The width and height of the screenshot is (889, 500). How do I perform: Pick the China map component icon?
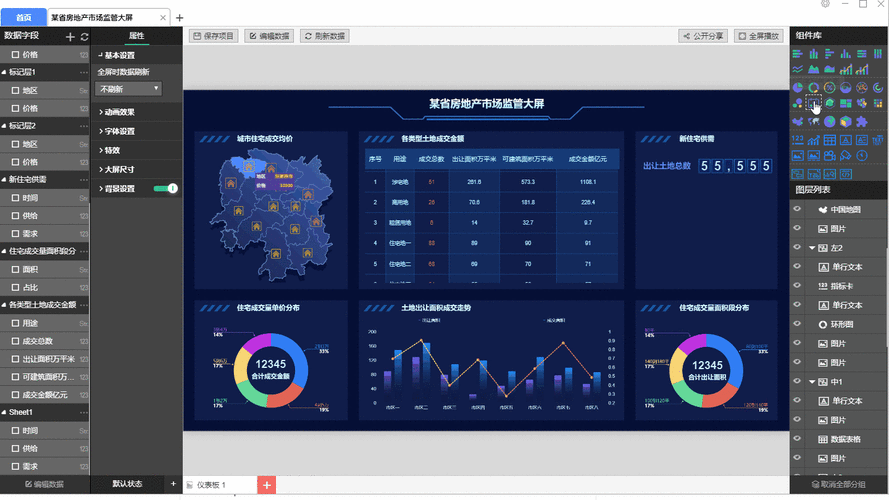798,121
